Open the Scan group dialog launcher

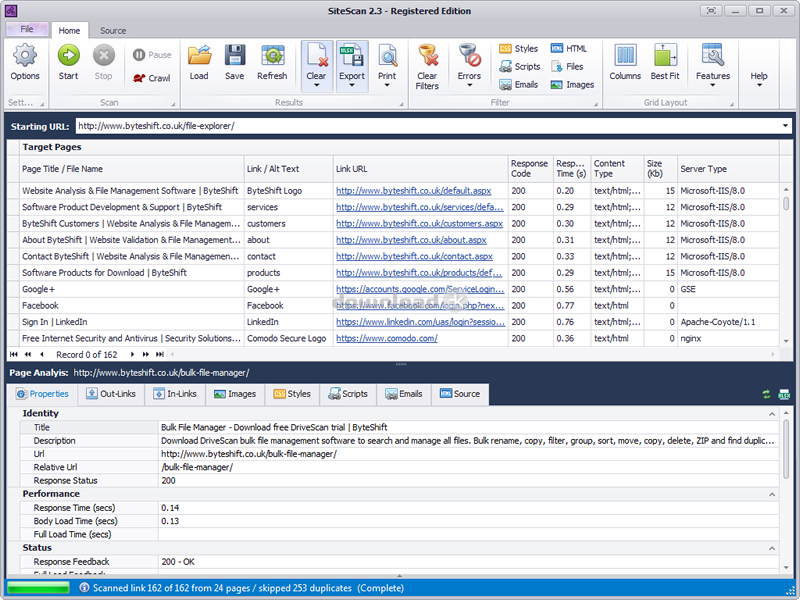pyautogui.click(x=173, y=104)
